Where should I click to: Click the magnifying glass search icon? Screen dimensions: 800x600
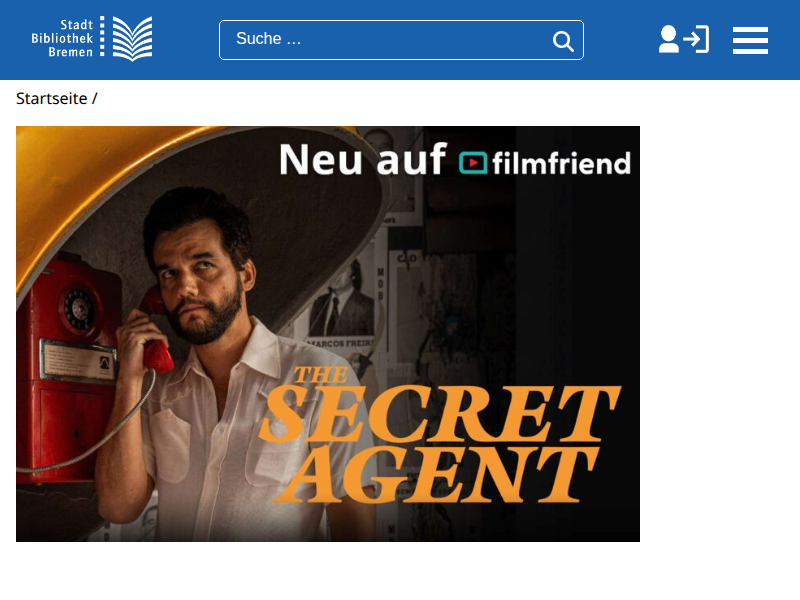563,41
